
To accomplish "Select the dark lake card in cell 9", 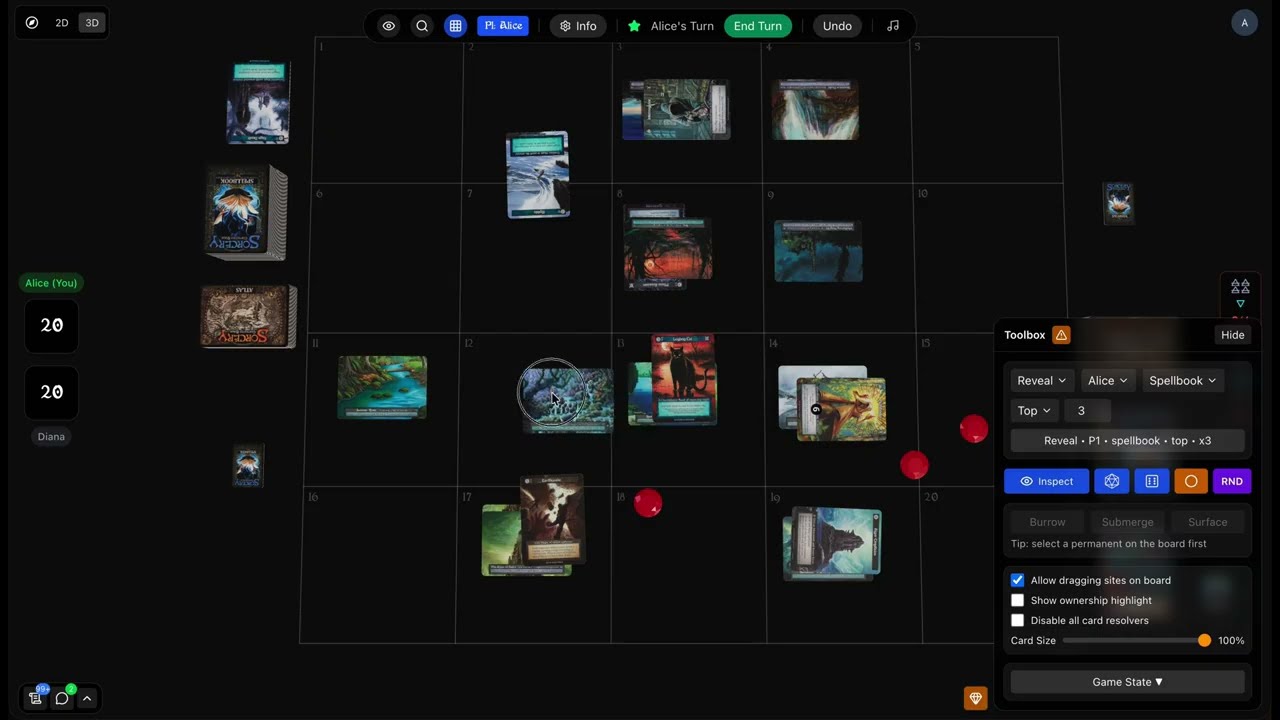I will pos(818,251).
